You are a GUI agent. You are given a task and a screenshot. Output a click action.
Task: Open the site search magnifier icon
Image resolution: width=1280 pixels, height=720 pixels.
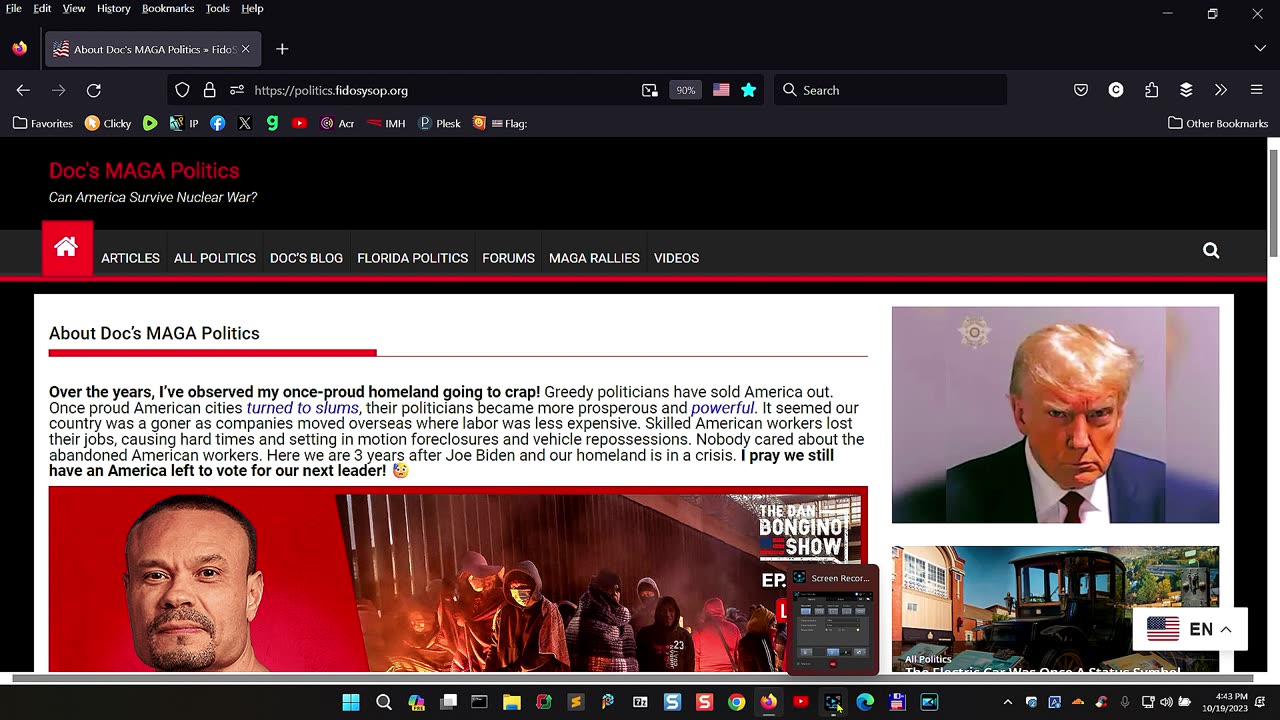[1211, 250]
